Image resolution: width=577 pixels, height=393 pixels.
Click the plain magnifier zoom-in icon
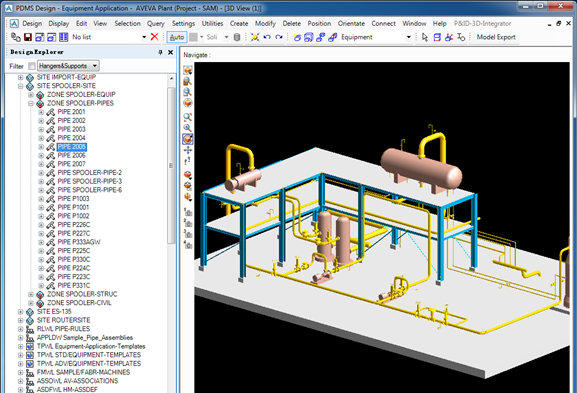pyautogui.click(x=188, y=128)
